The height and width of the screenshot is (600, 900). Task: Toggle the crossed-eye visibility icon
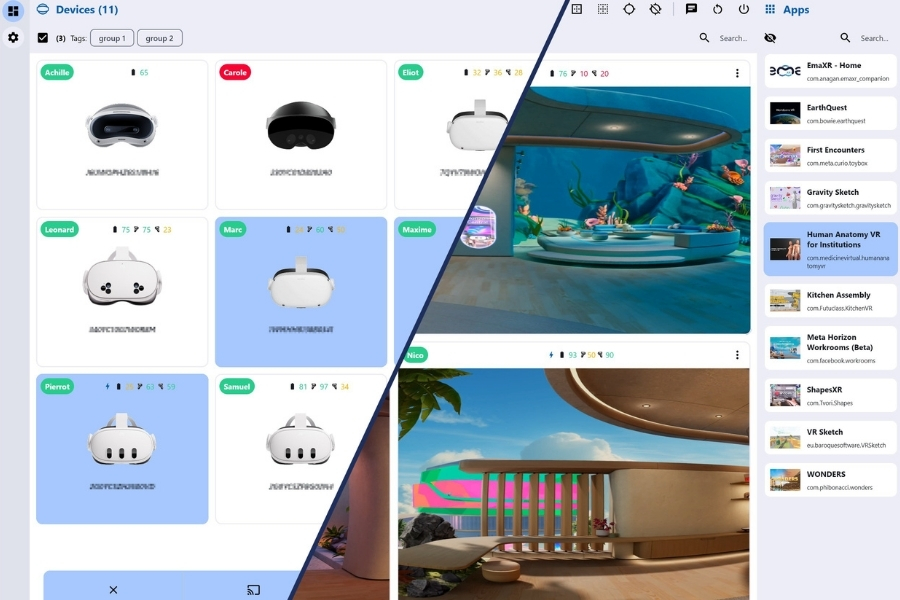(770, 38)
